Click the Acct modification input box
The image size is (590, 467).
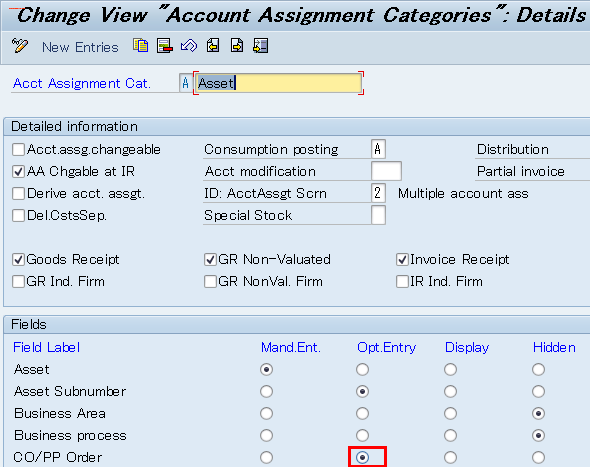[386, 171]
